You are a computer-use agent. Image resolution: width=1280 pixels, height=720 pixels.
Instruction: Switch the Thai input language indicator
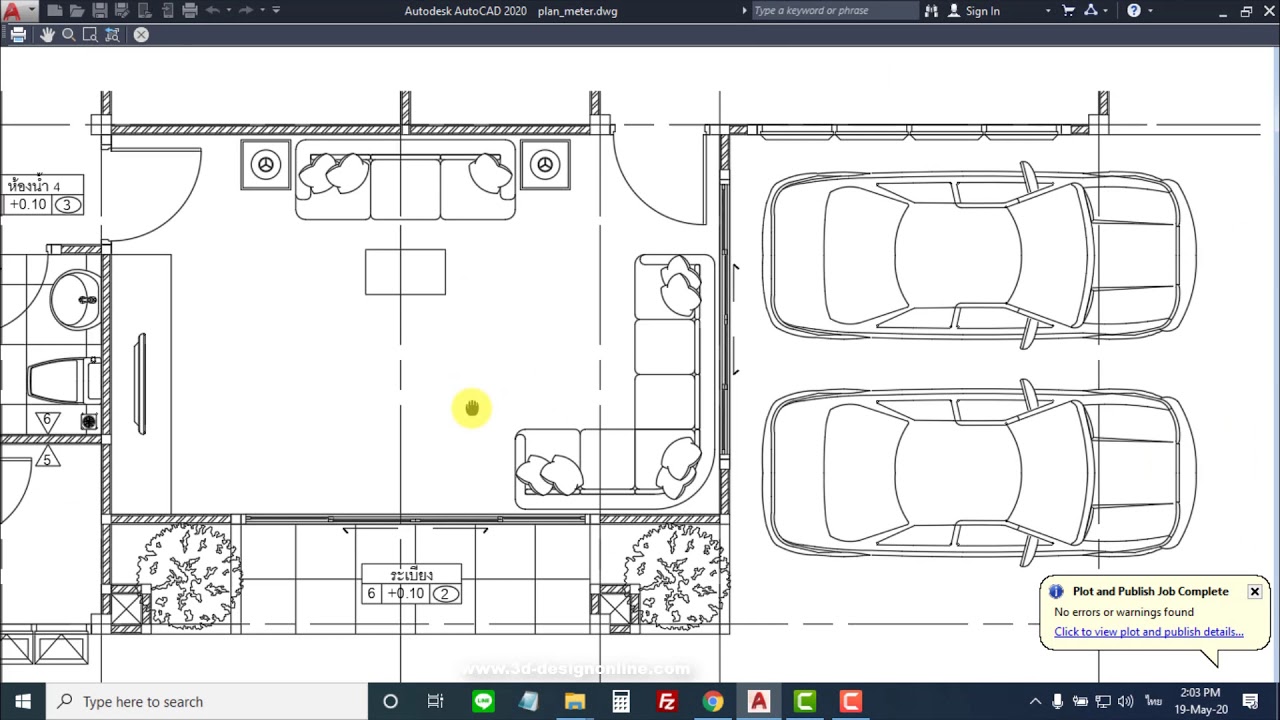1153,701
